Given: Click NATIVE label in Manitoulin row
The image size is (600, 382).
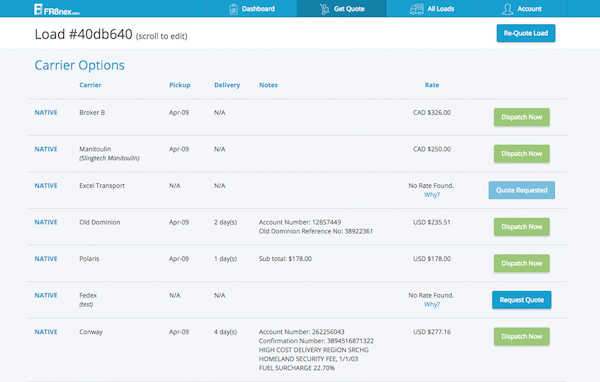Looking at the screenshot, I should 46,149.
